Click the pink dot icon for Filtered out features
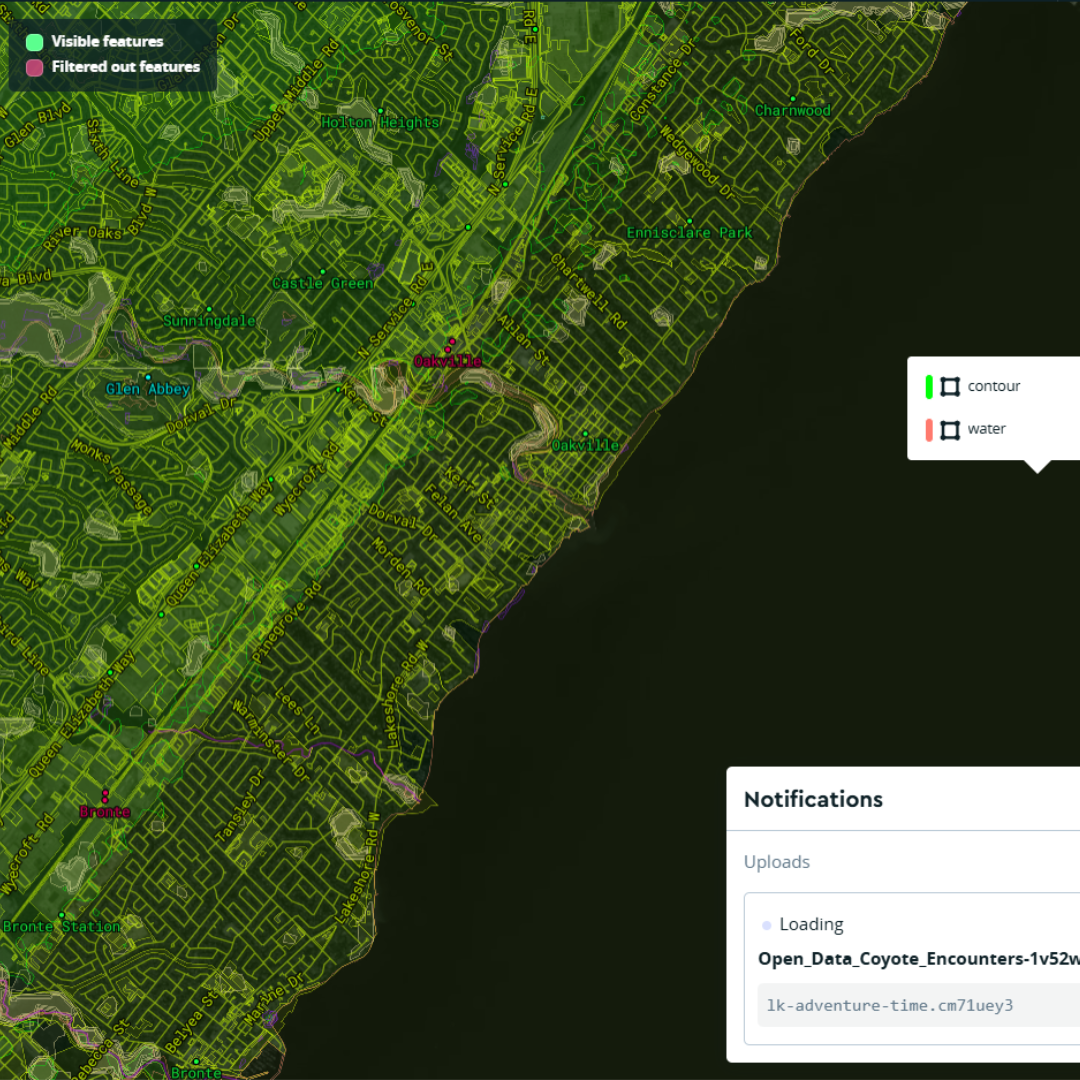The height and width of the screenshot is (1080, 1080). [33, 67]
